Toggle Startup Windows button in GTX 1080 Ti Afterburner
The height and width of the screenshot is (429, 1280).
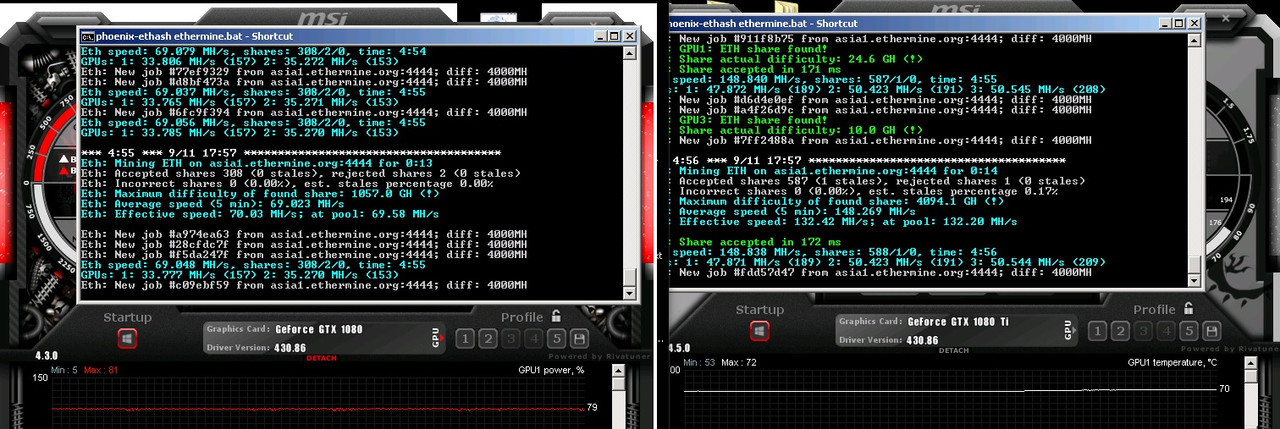[760, 330]
